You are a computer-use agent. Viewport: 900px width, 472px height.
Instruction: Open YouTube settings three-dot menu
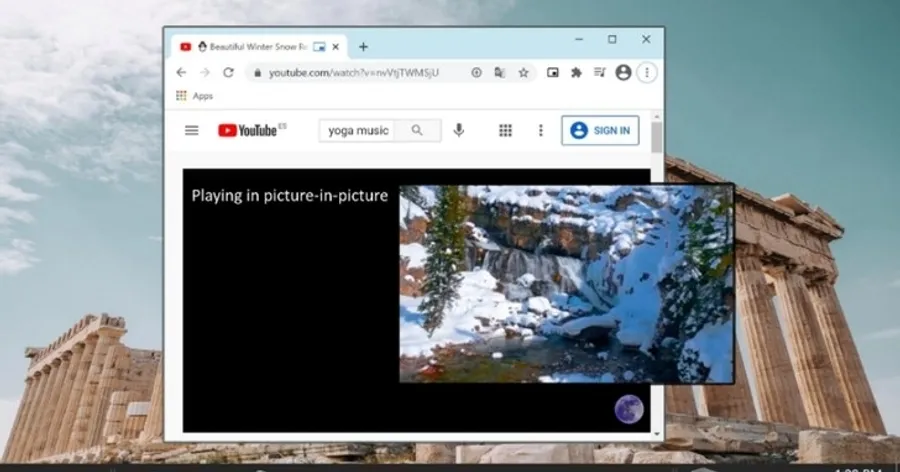(x=541, y=130)
